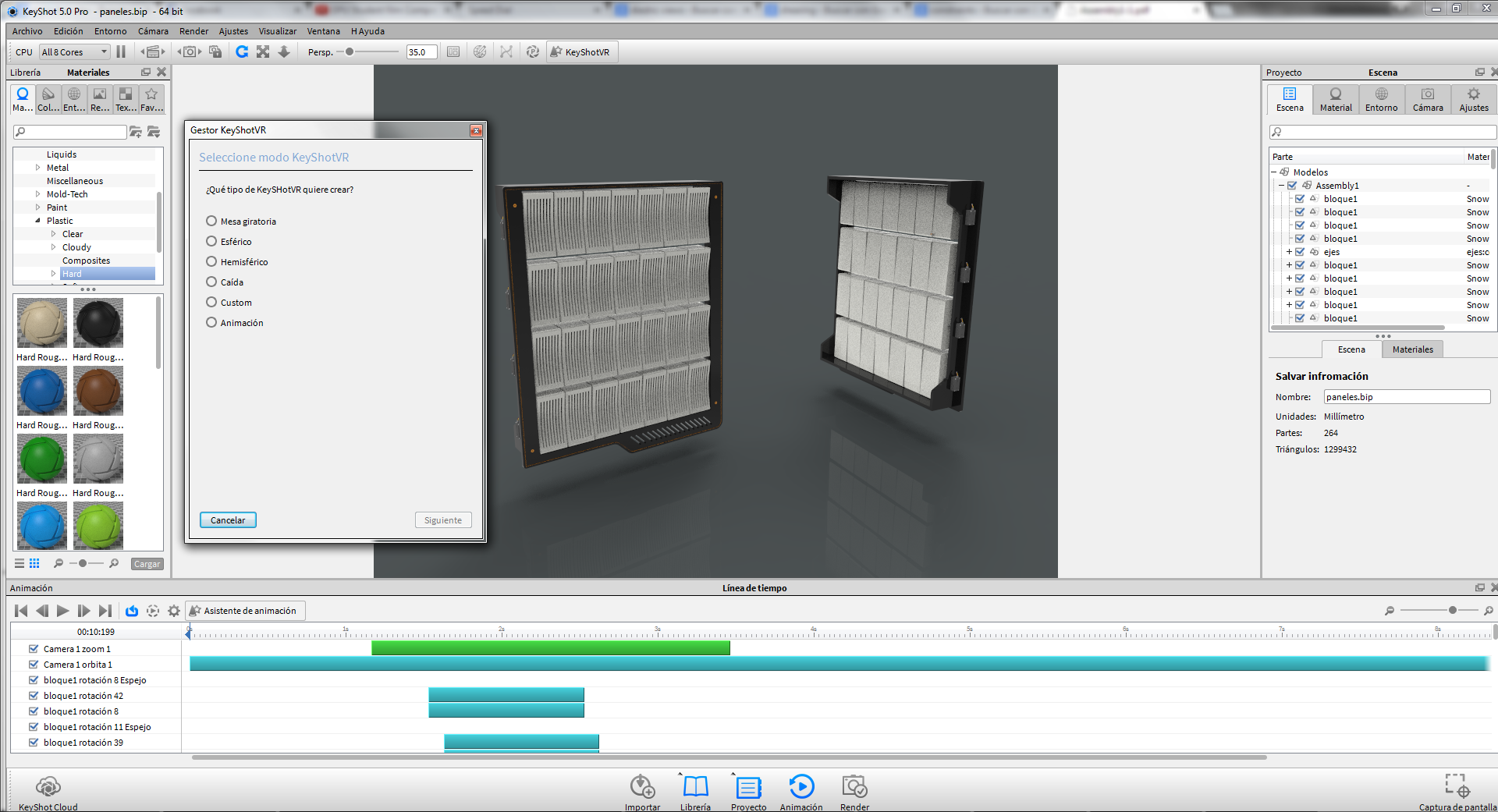Uncheck the Camera 1 zoom 1 animation
Screen dimensions: 1498x812
point(34,648)
